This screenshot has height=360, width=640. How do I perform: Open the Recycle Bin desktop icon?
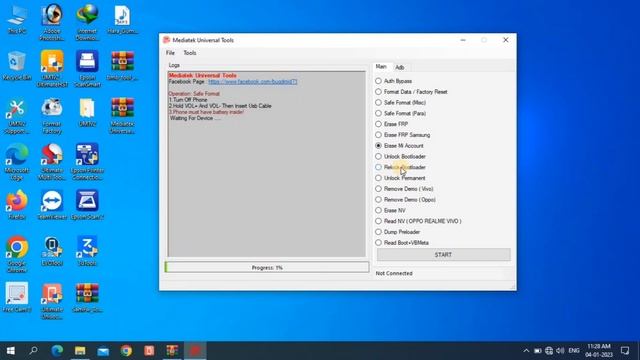[17, 65]
